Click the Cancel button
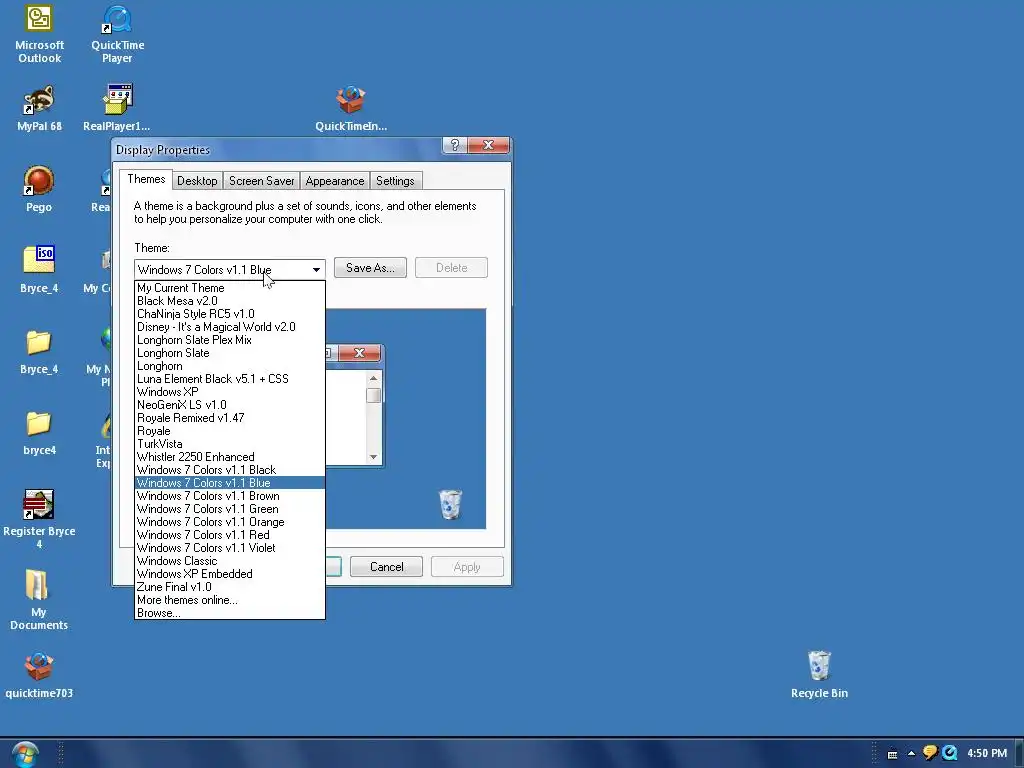Viewport: 1024px width, 768px height. 387,567
